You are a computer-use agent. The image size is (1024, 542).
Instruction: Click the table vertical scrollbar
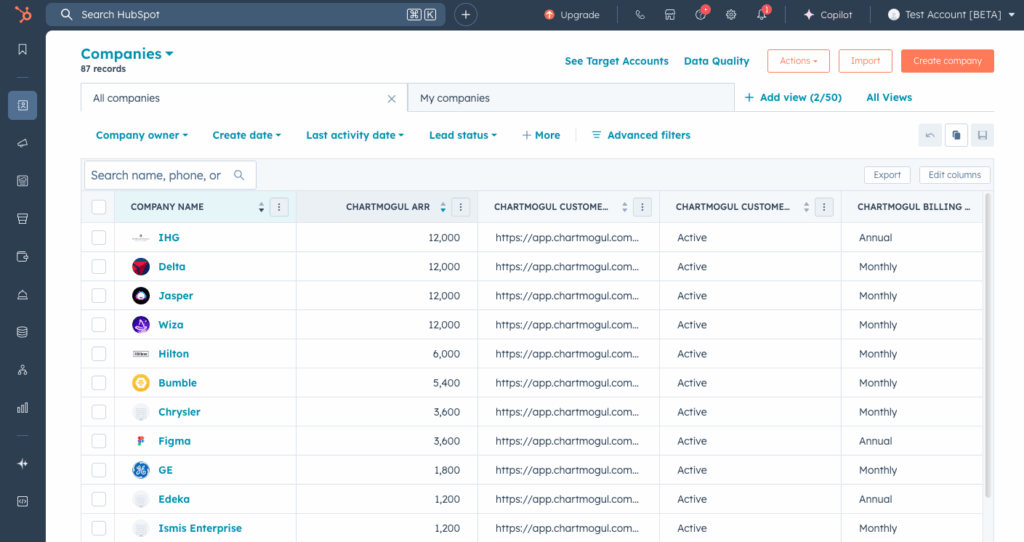coord(988,346)
